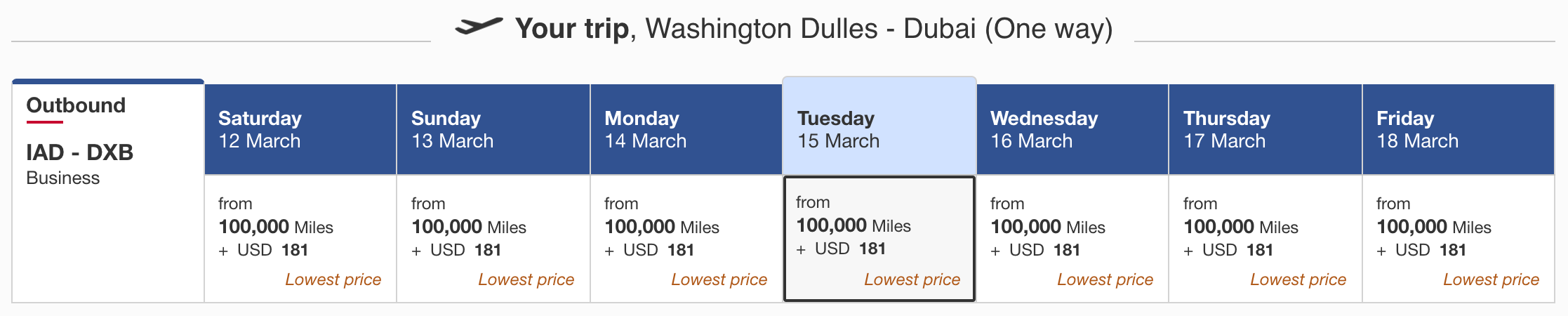Choose Saturday's 100,000 Miles fare cell
Viewport: 1568px width, 316px height.
300,239
